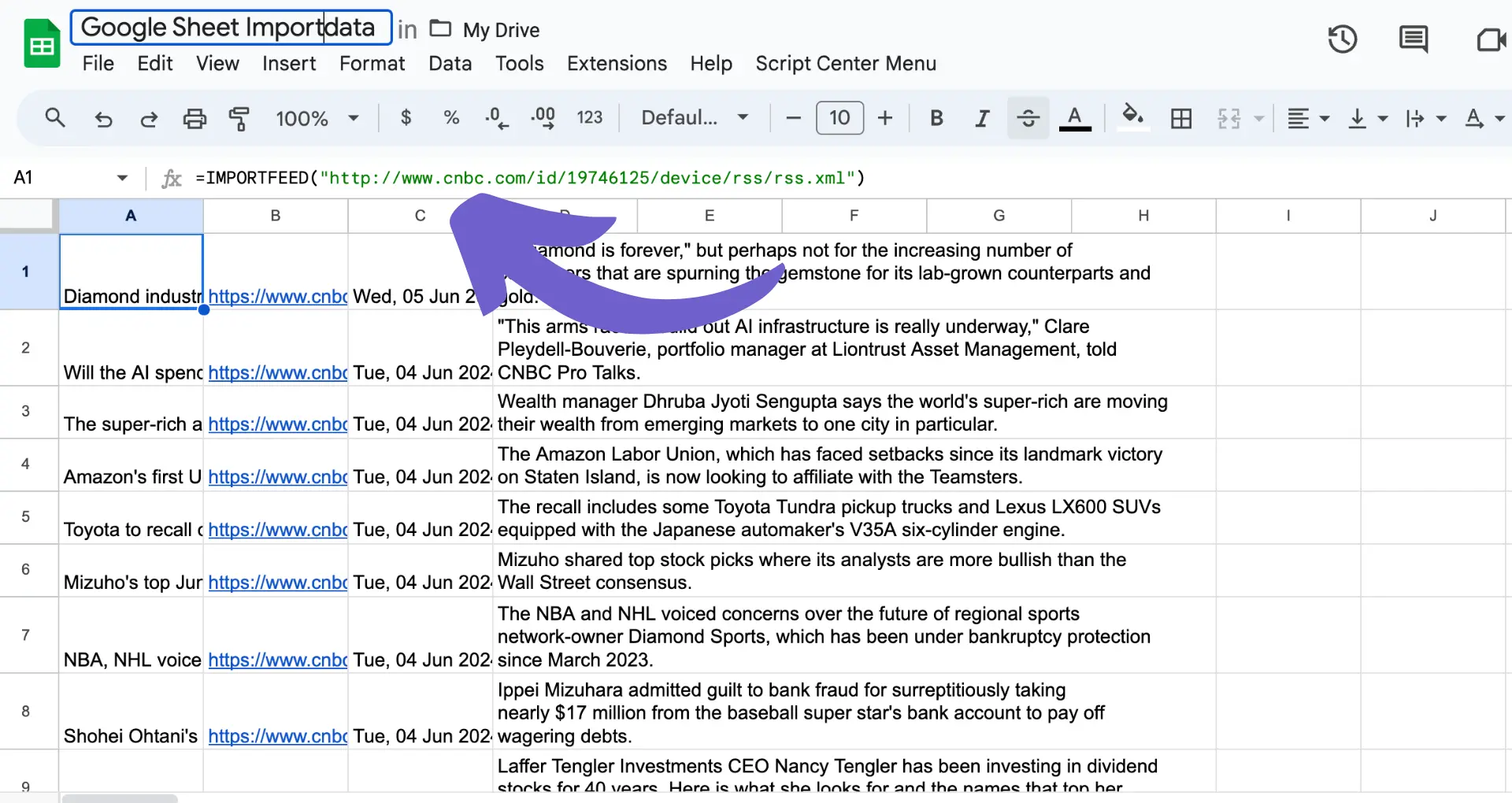Redo the last action

(x=148, y=118)
